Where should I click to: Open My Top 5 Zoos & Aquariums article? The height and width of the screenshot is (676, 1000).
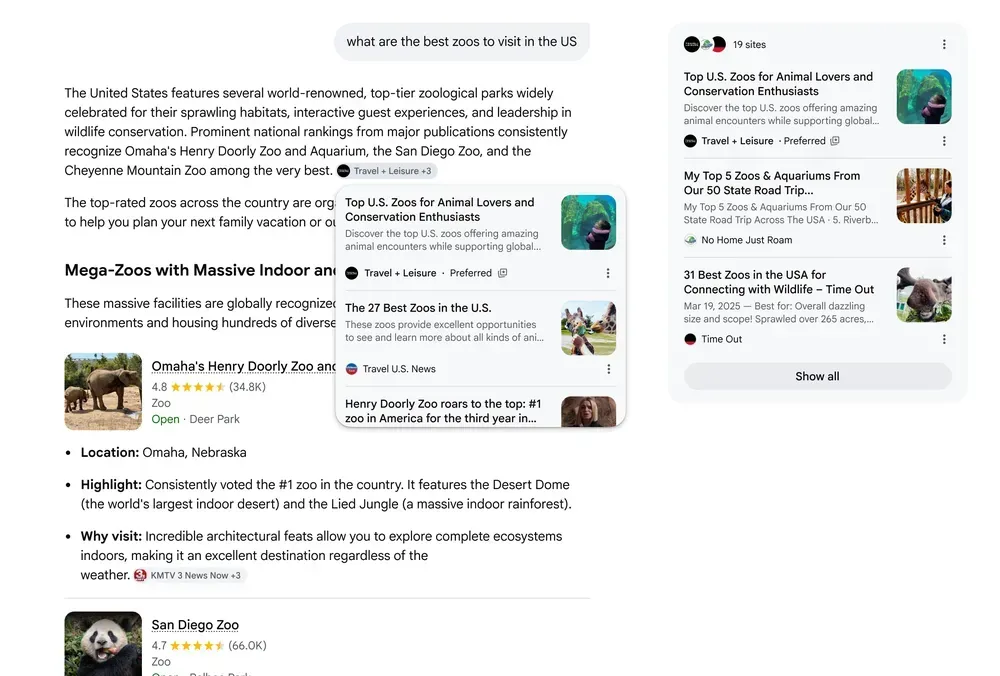pyautogui.click(x=772, y=183)
